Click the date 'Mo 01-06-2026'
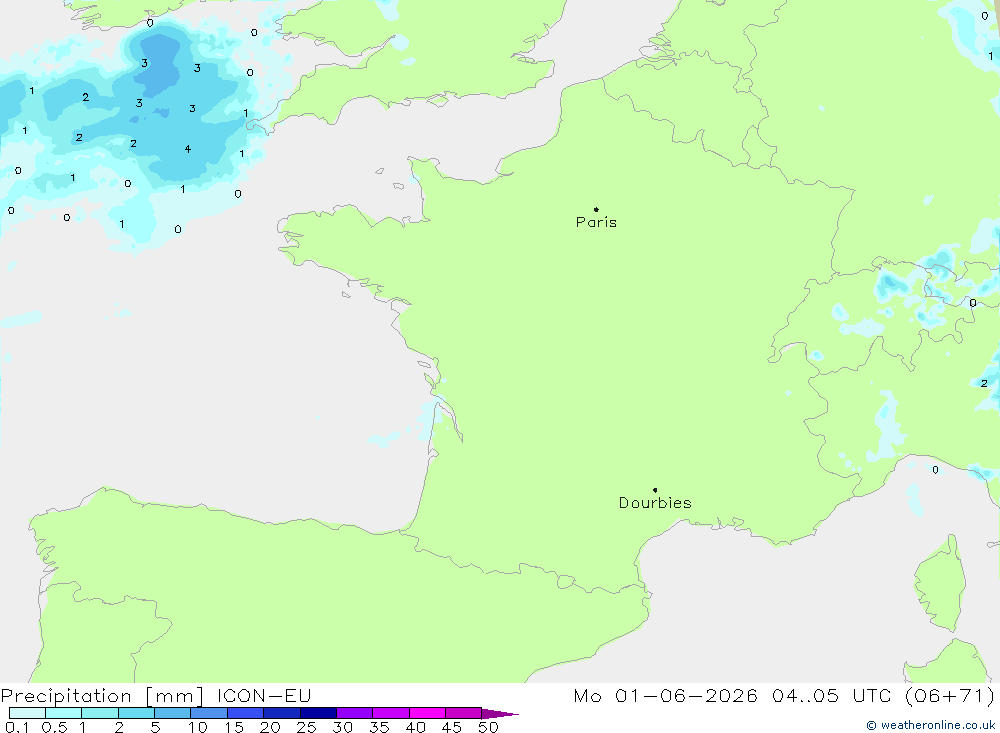Screen dimensions: 1000x733 665,695
